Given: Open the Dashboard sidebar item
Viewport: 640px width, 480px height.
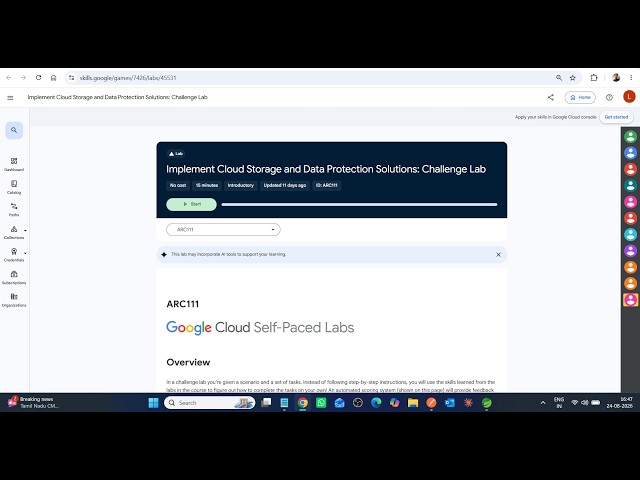Looking at the screenshot, I should 14,164.
